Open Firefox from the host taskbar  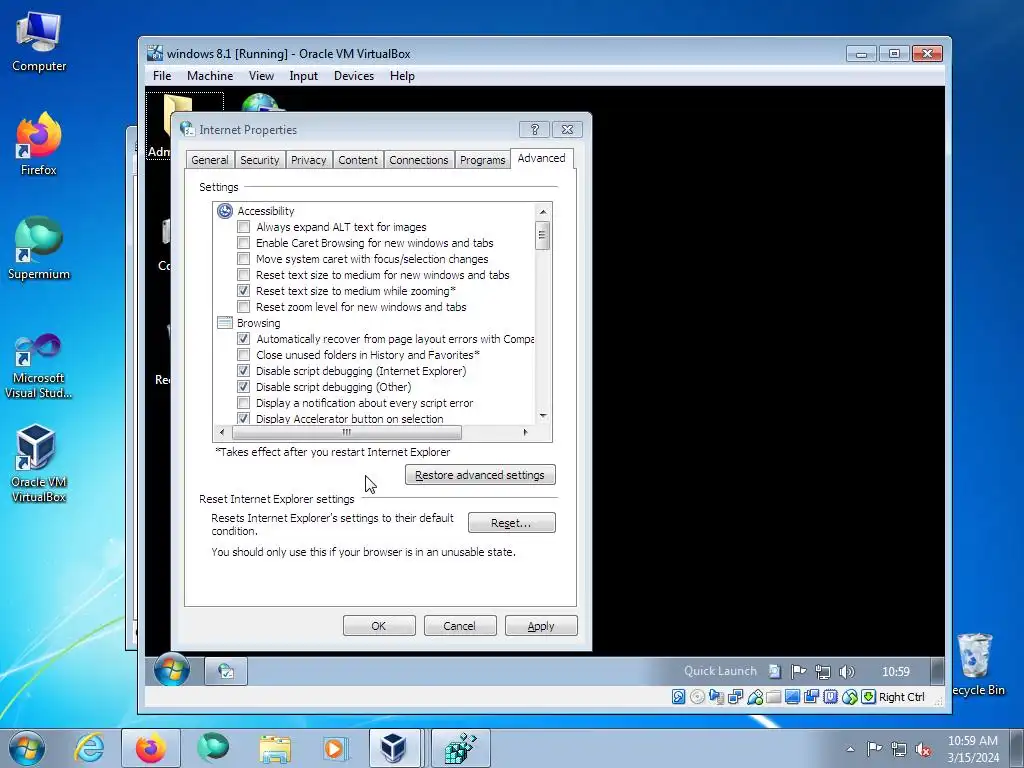[151, 748]
